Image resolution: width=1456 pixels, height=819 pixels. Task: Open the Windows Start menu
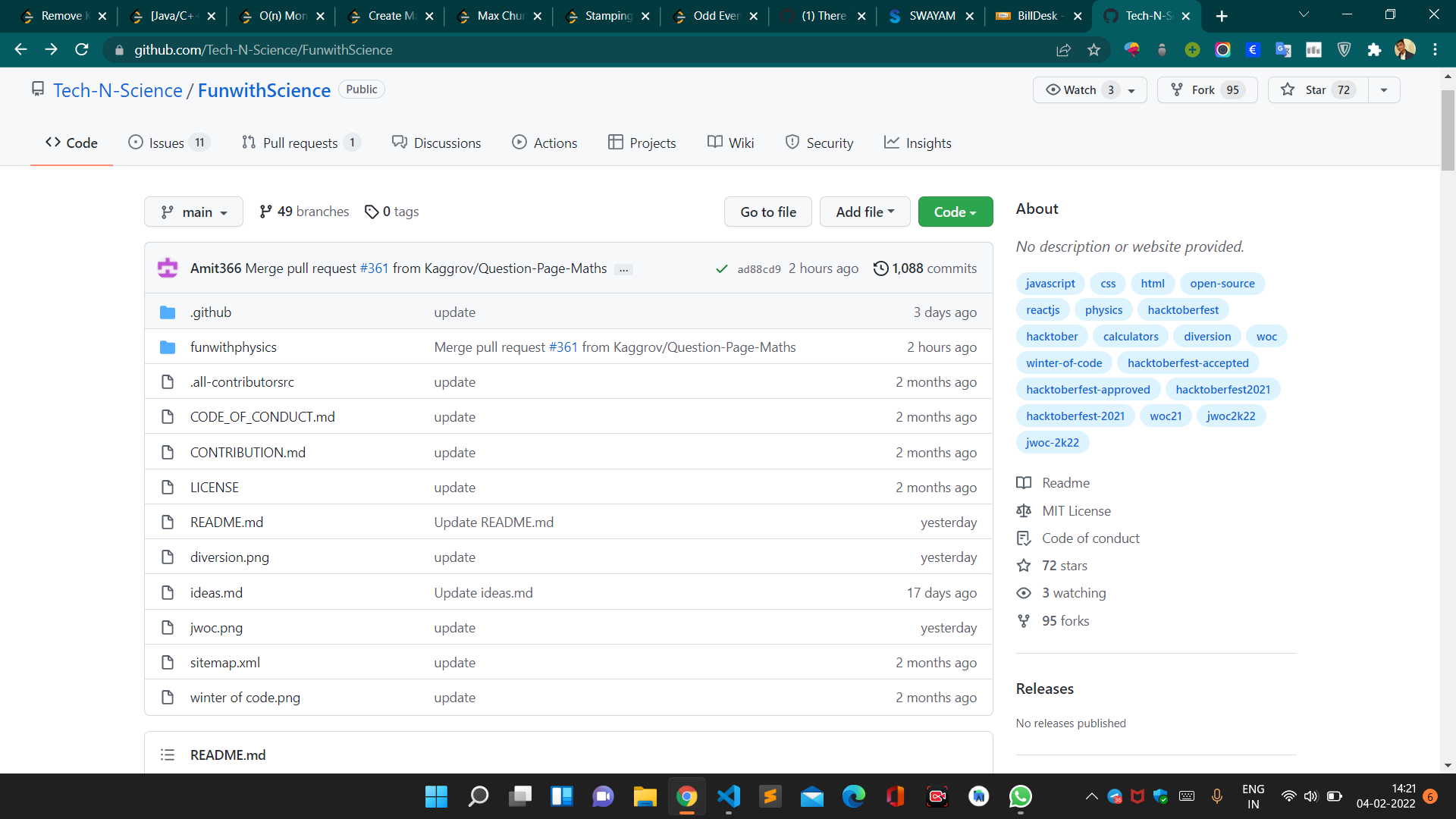click(x=436, y=796)
